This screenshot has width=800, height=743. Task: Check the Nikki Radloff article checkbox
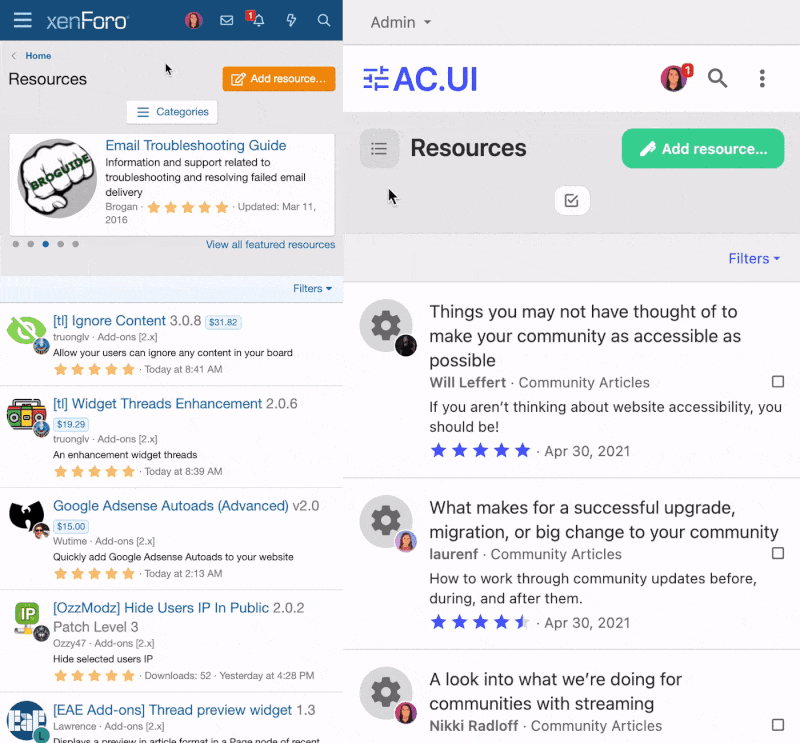coord(778,725)
